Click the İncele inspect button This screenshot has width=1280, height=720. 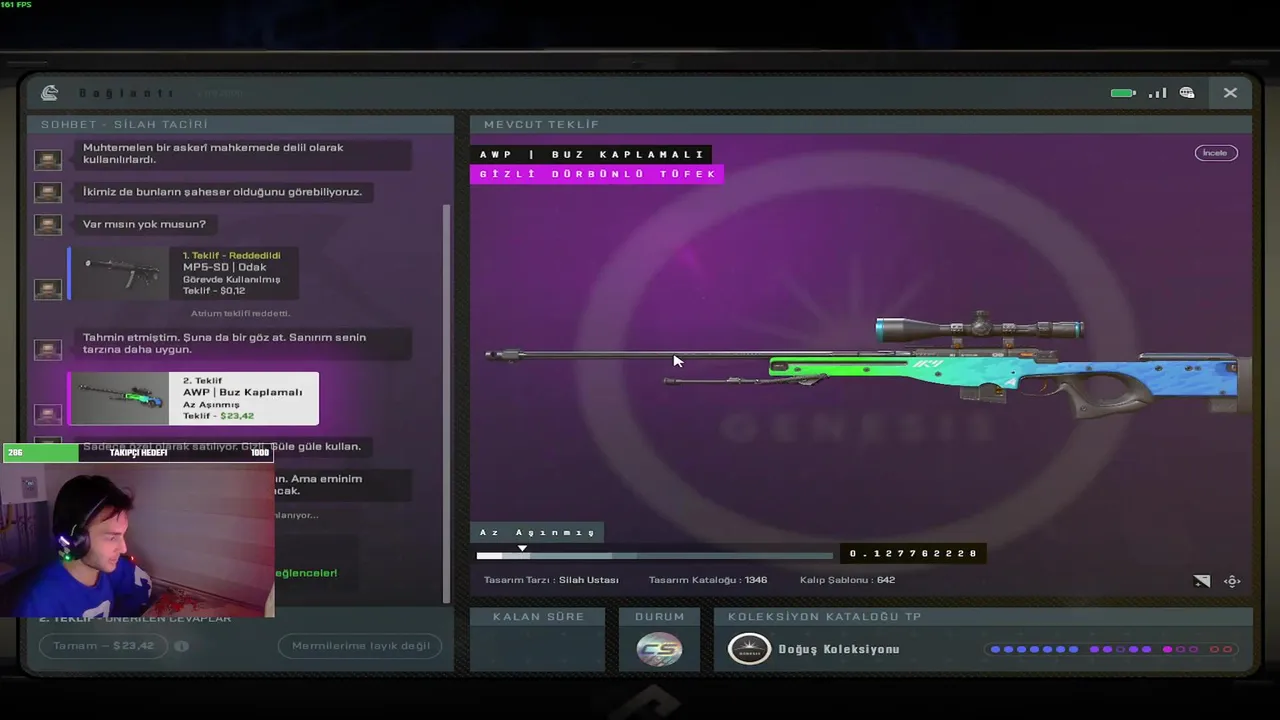(x=1215, y=153)
